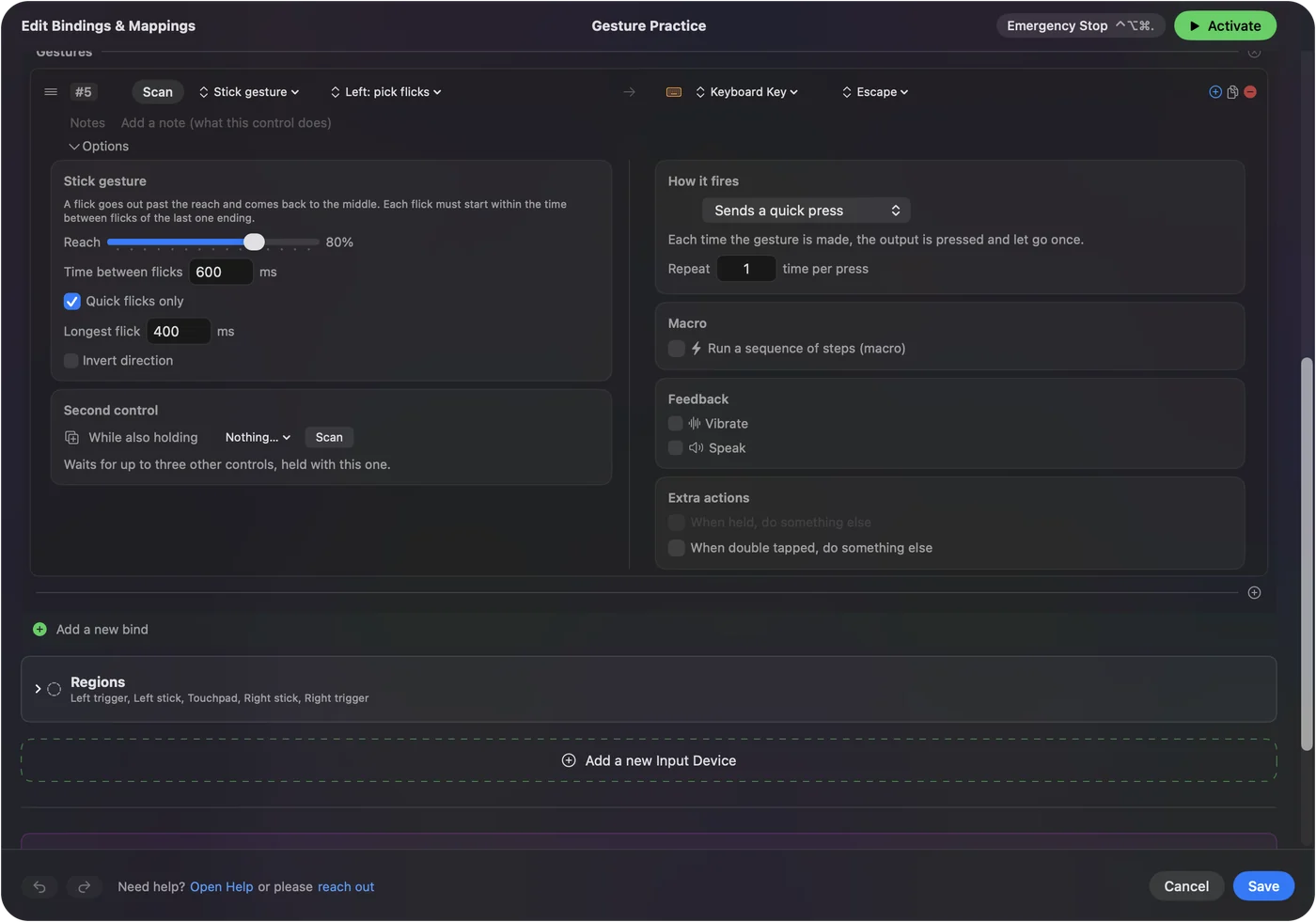Click the blue add icon on bind #5
1316x922 pixels.
(1215, 92)
